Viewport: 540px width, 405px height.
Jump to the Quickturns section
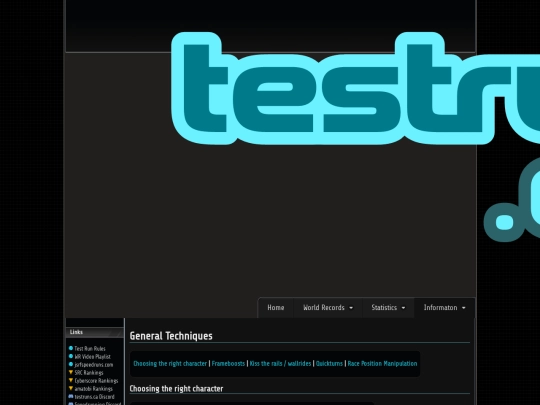click(x=329, y=364)
